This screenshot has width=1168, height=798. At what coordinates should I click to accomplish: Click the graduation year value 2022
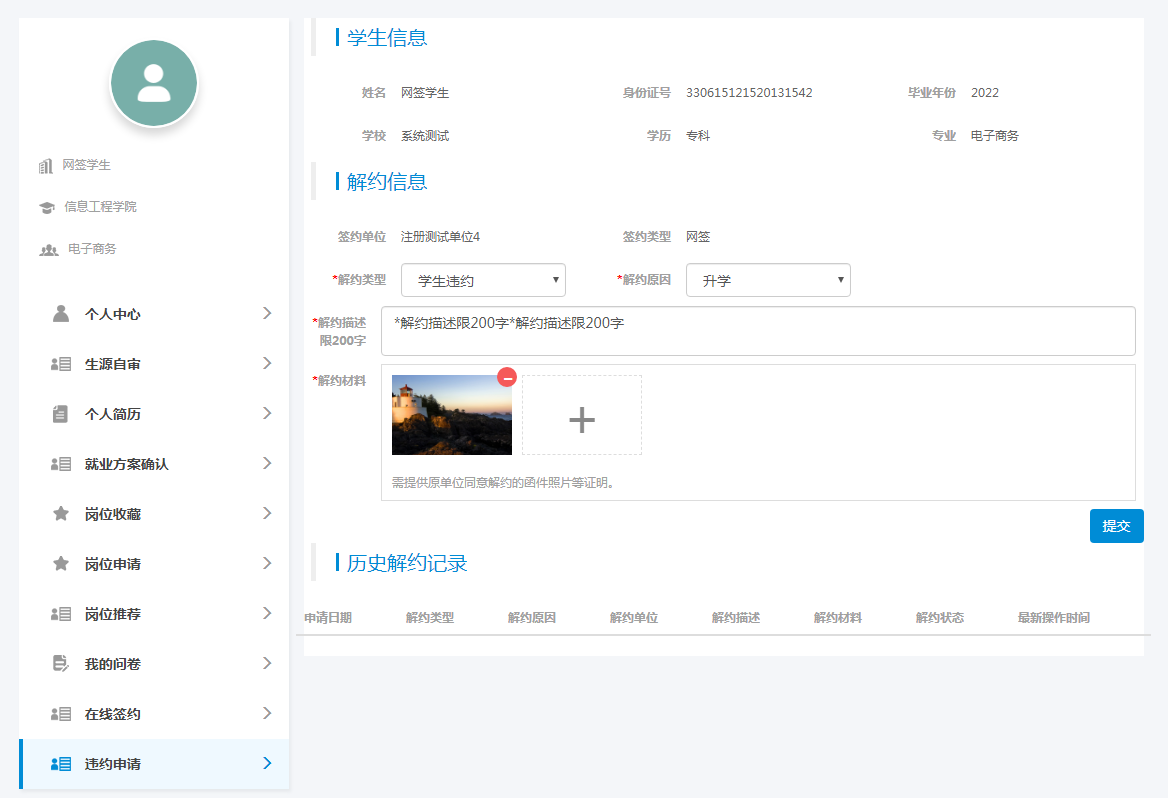[985, 92]
